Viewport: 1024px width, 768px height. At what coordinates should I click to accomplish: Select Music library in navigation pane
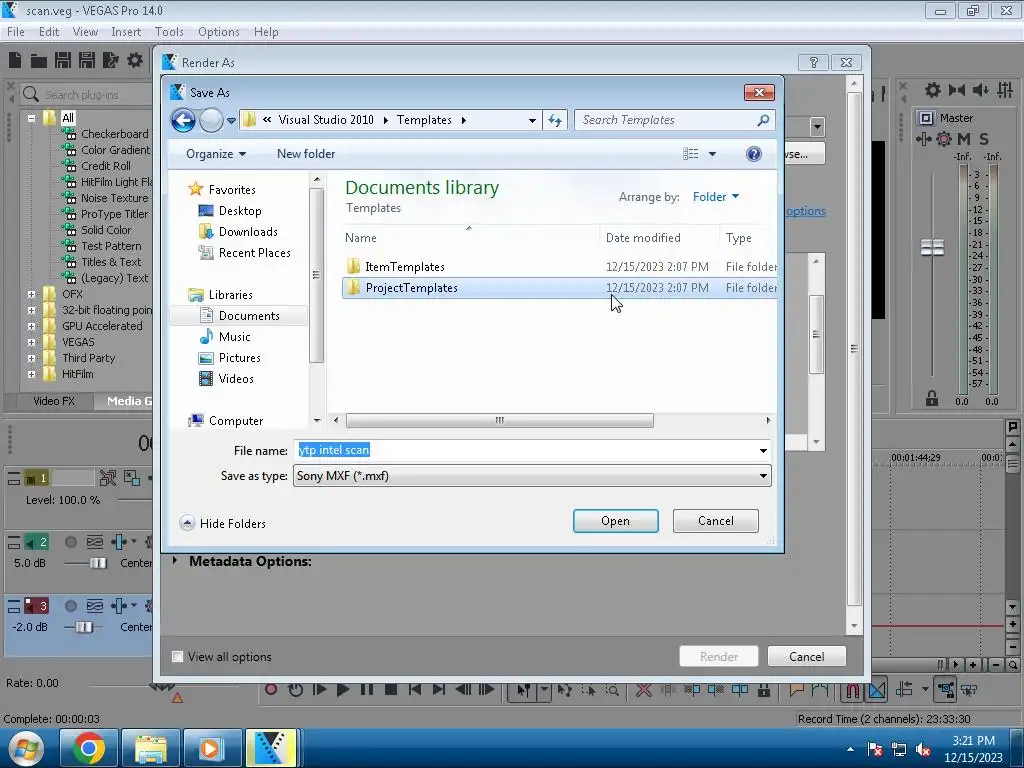[x=234, y=337]
